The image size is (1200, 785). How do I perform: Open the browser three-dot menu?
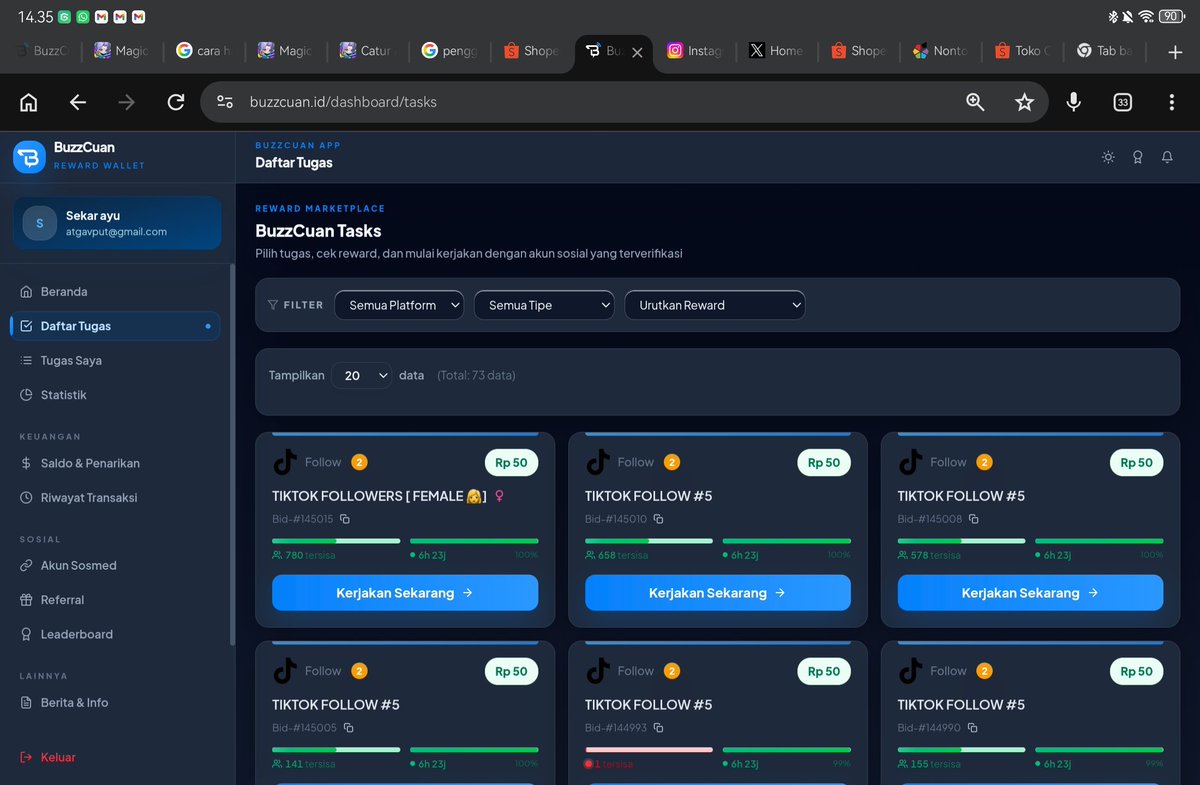(x=1172, y=102)
